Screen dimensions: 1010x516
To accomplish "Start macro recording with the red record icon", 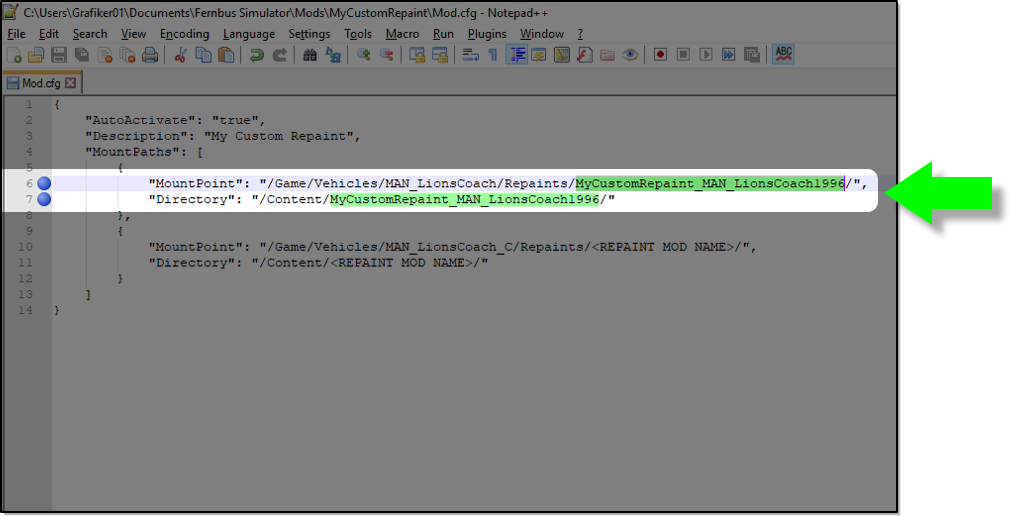I will (x=660, y=55).
